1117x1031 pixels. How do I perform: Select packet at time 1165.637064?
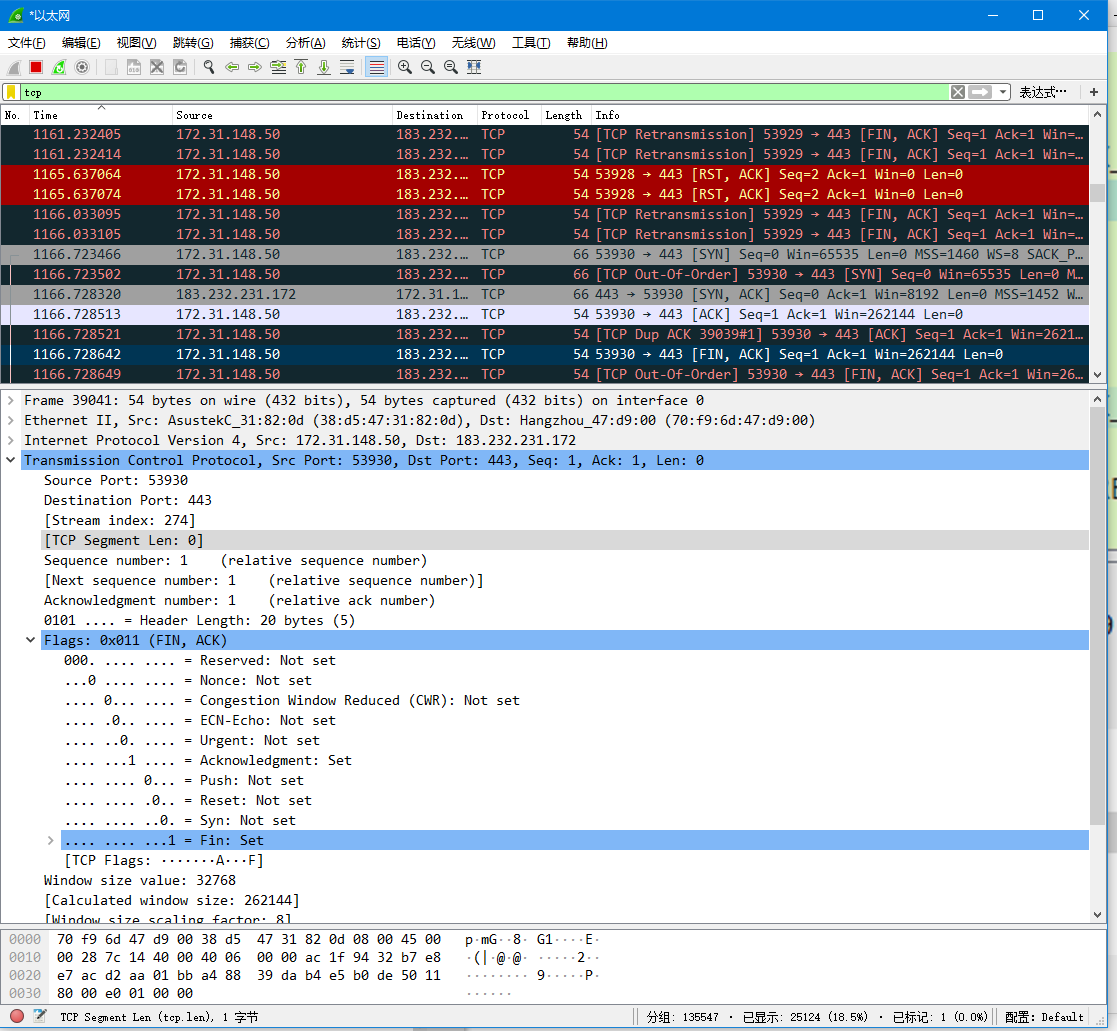pyautogui.click(x=545, y=175)
